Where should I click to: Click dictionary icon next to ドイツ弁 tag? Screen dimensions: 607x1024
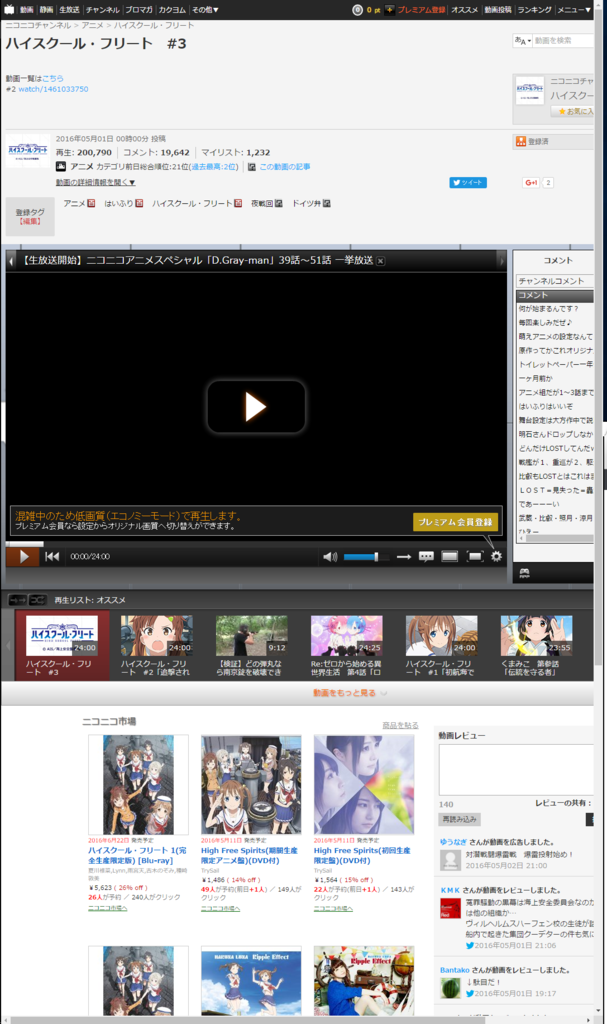click(327, 203)
